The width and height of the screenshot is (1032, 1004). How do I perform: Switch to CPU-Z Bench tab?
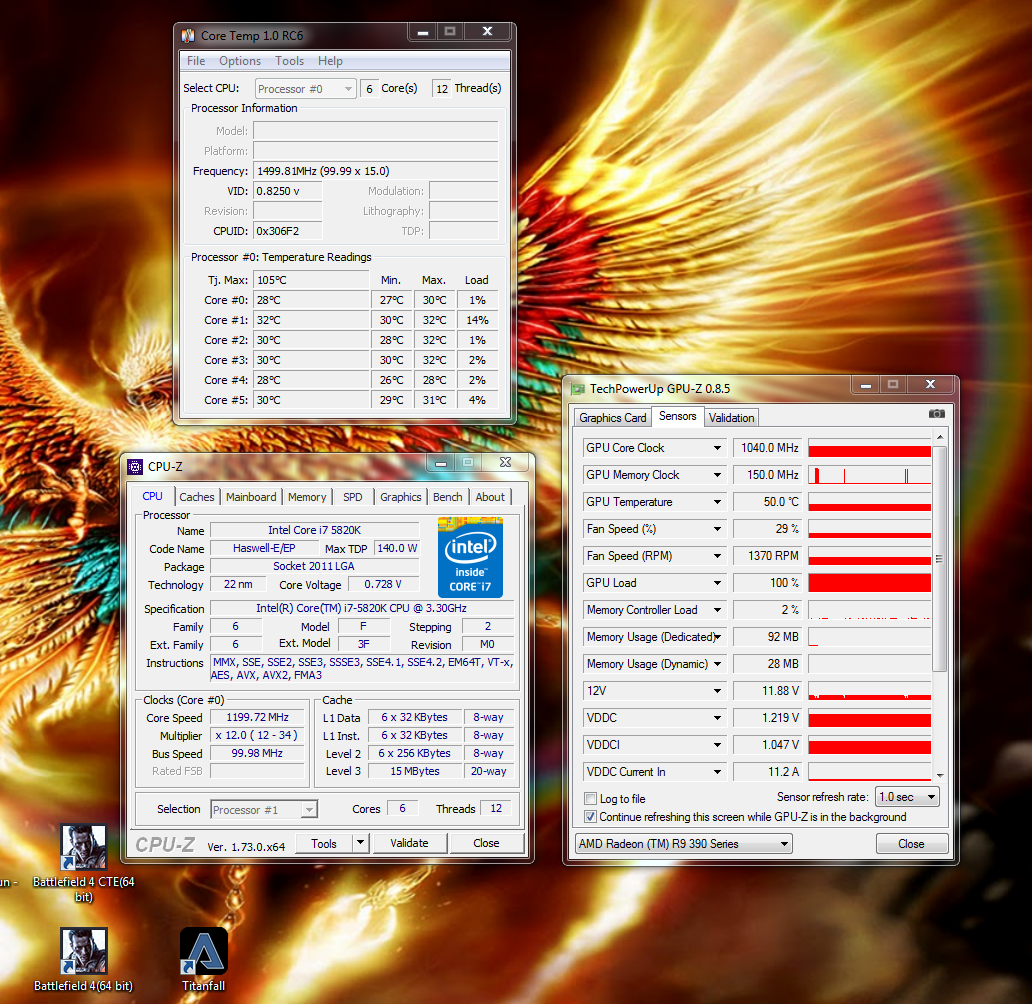pyautogui.click(x=448, y=497)
